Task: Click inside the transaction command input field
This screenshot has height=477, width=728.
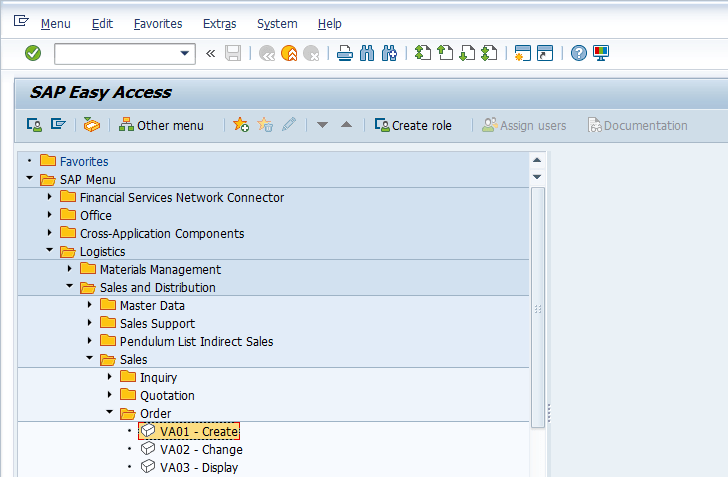Action: point(115,54)
